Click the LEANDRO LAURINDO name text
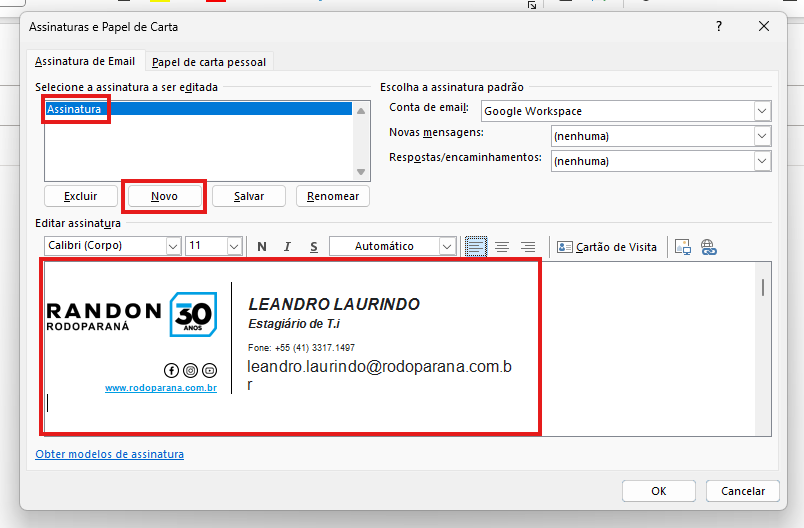Viewport: 804px width, 528px height. tap(334, 304)
